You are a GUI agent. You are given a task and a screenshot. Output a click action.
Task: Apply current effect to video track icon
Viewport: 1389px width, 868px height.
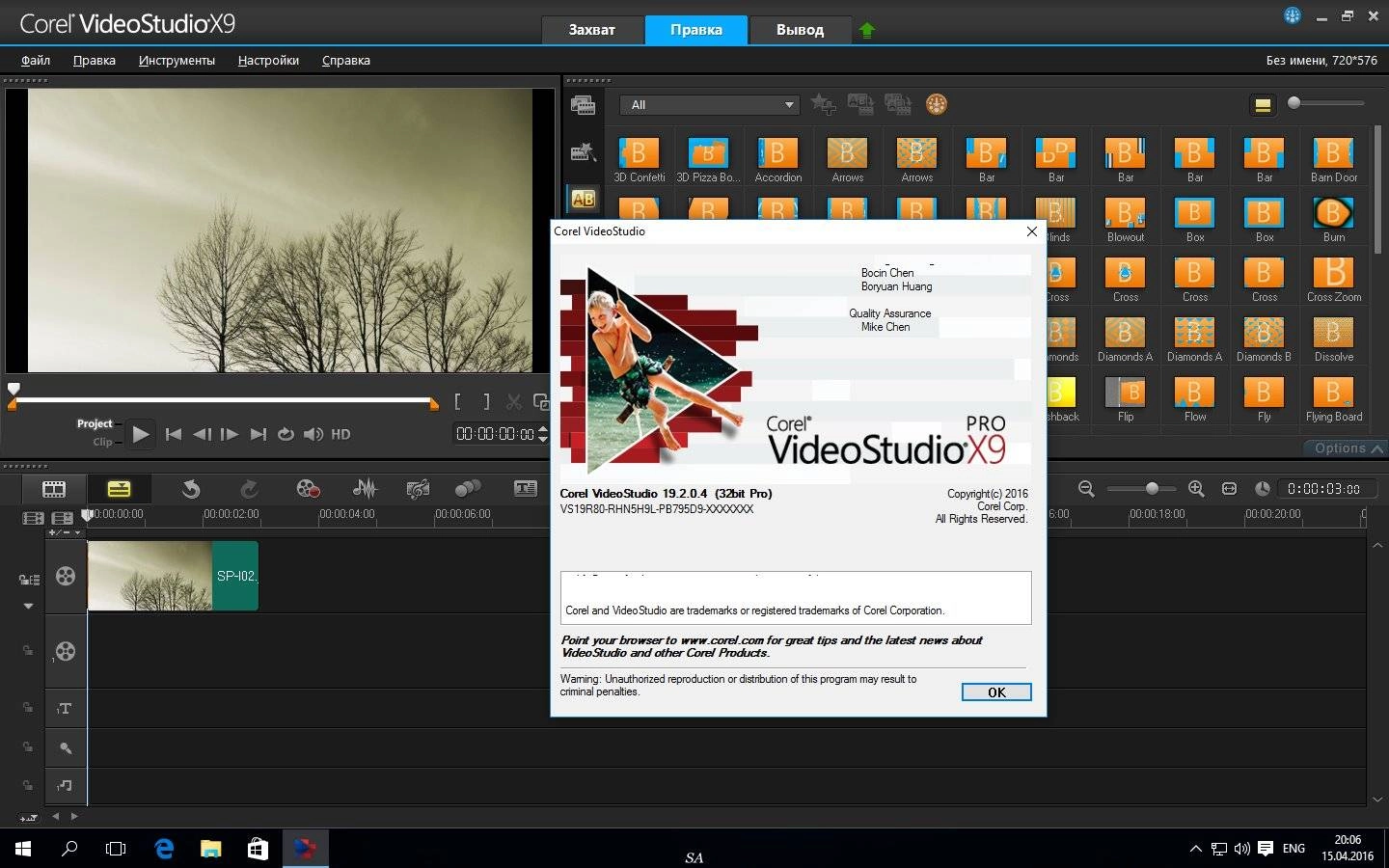(860, 104)
